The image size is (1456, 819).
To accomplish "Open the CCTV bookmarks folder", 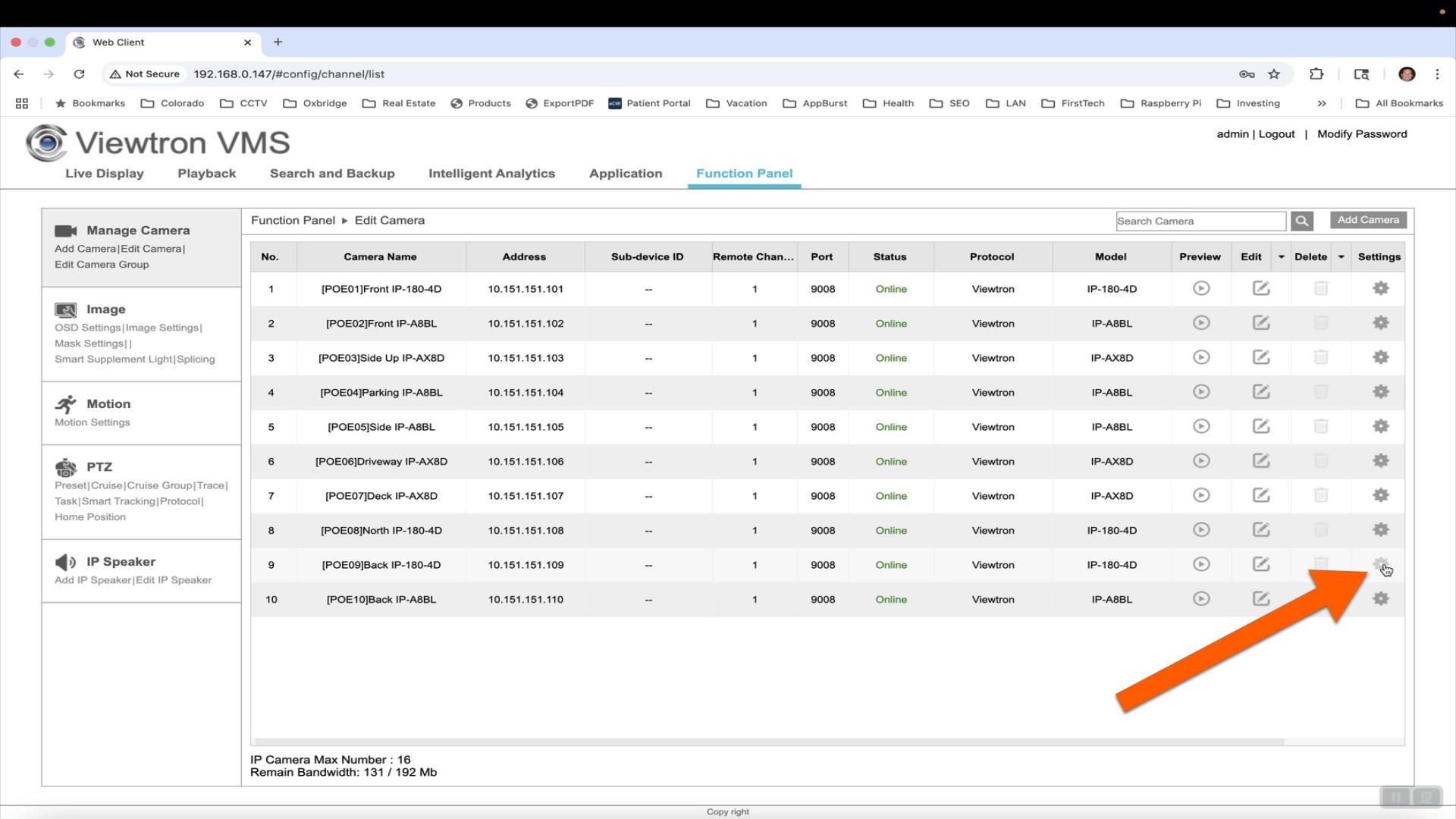I will click(243, 103).
